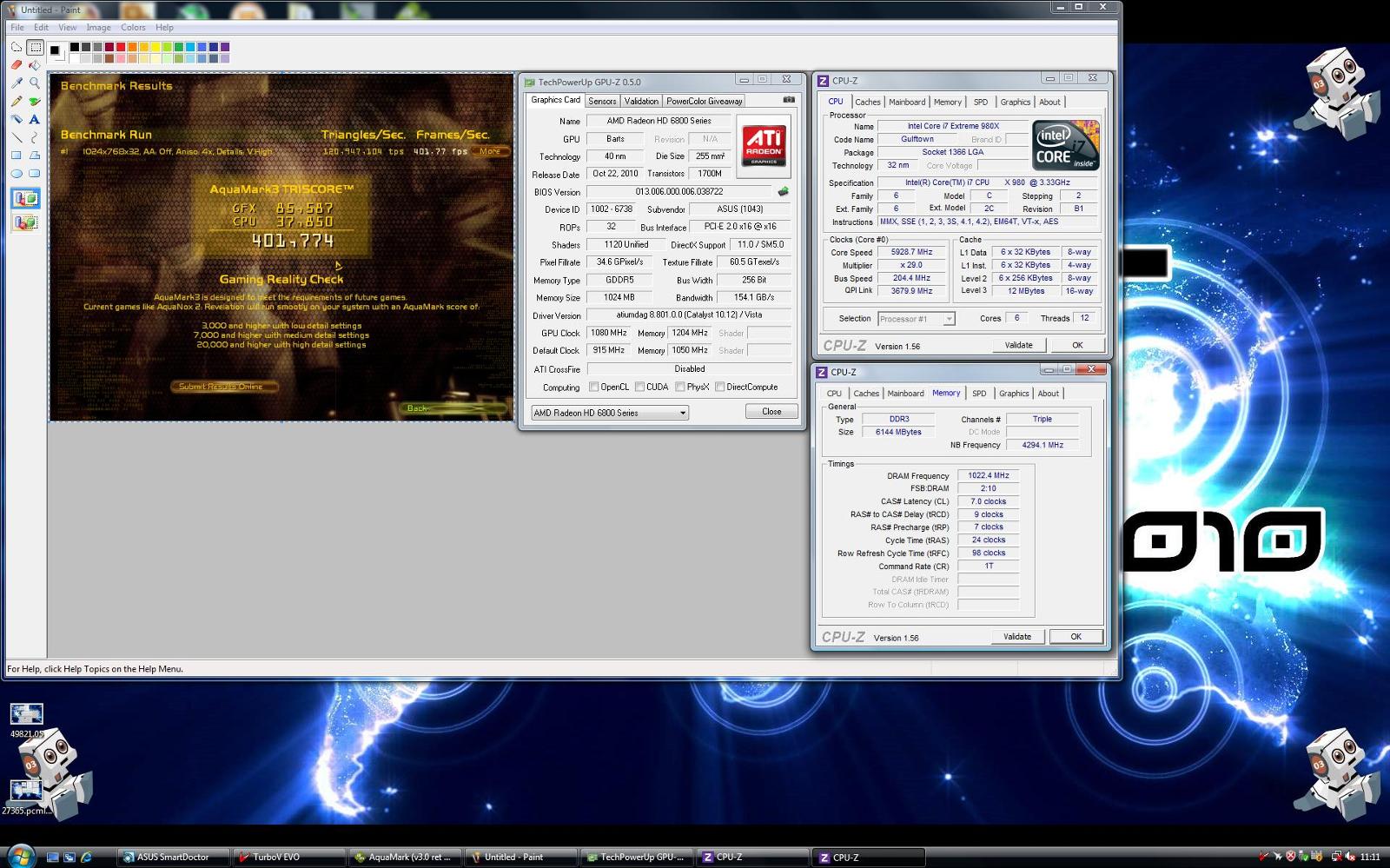
Task: Select the rectangular Select tool in Paint
Action: point(35,48)
